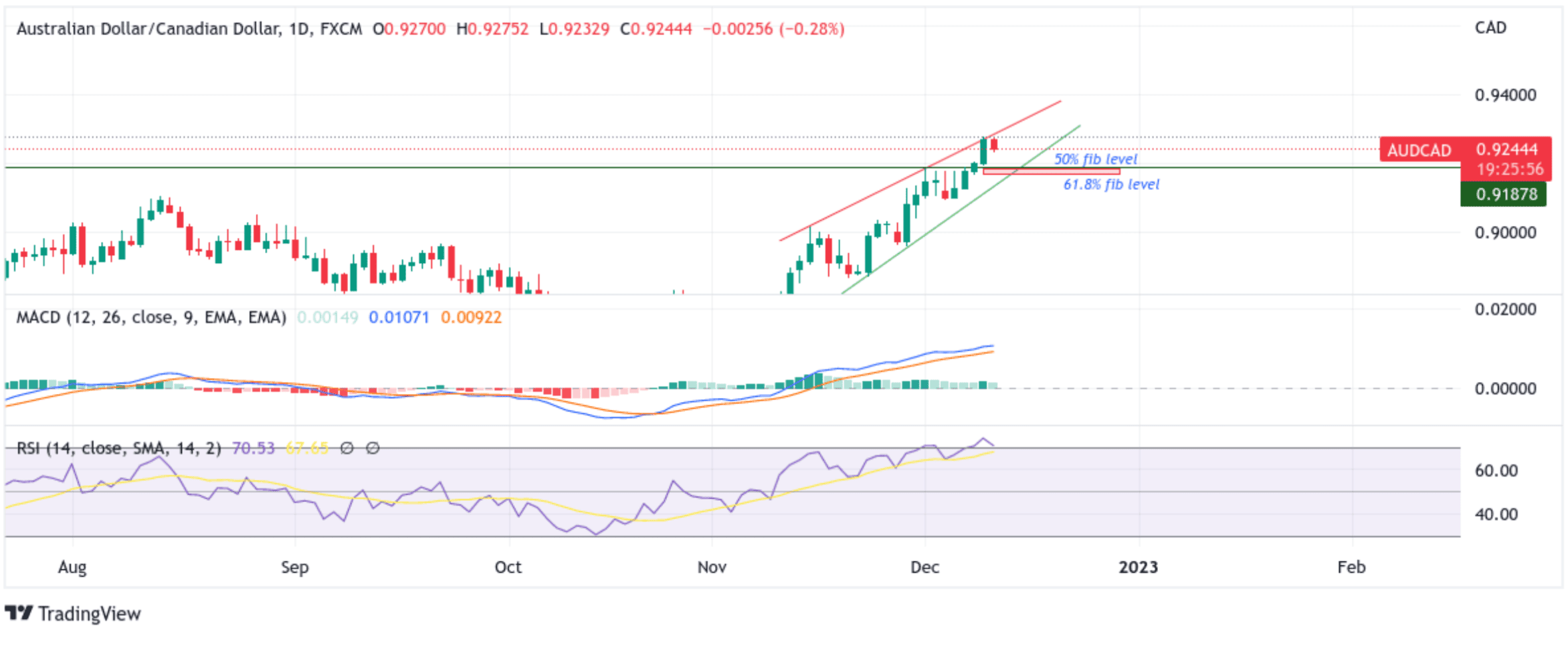
Task: Click the 2023 label on time axis
Action: point(1138,568)
